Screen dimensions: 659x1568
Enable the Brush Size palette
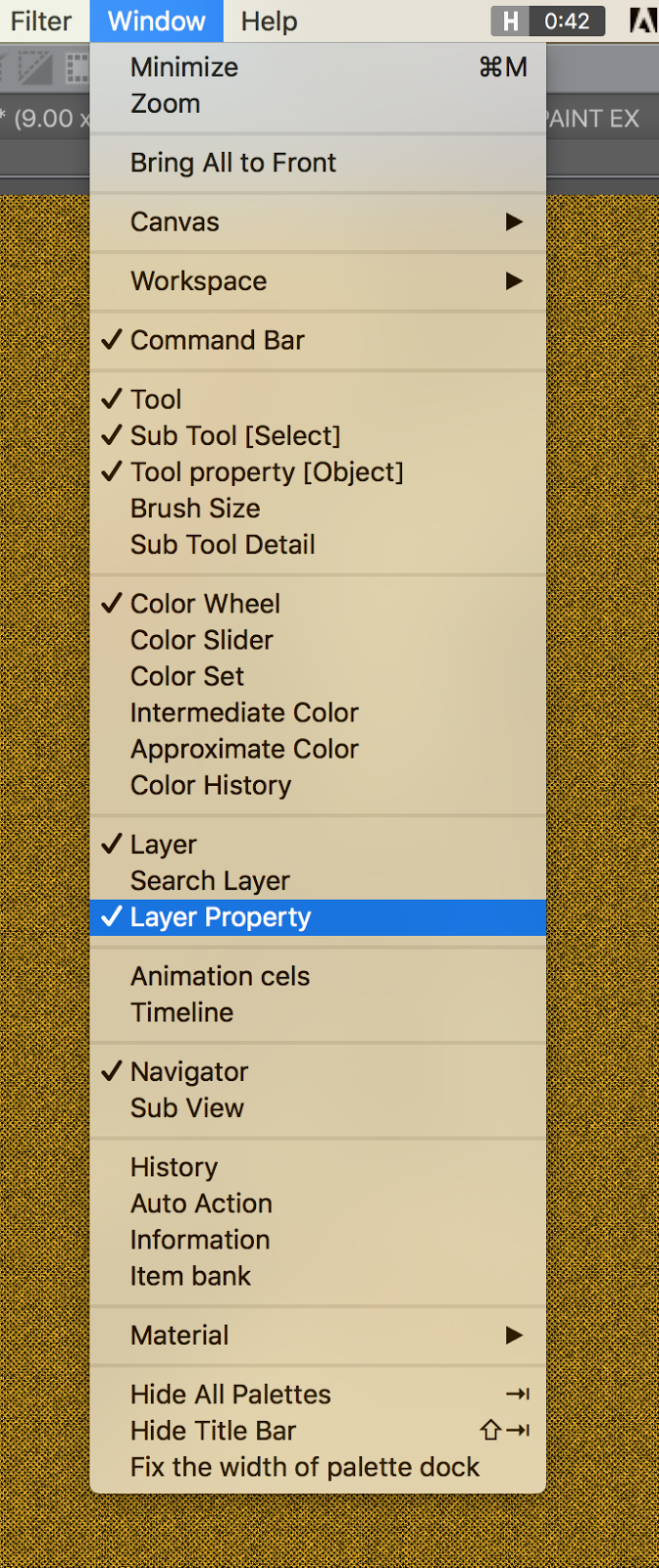195,509
